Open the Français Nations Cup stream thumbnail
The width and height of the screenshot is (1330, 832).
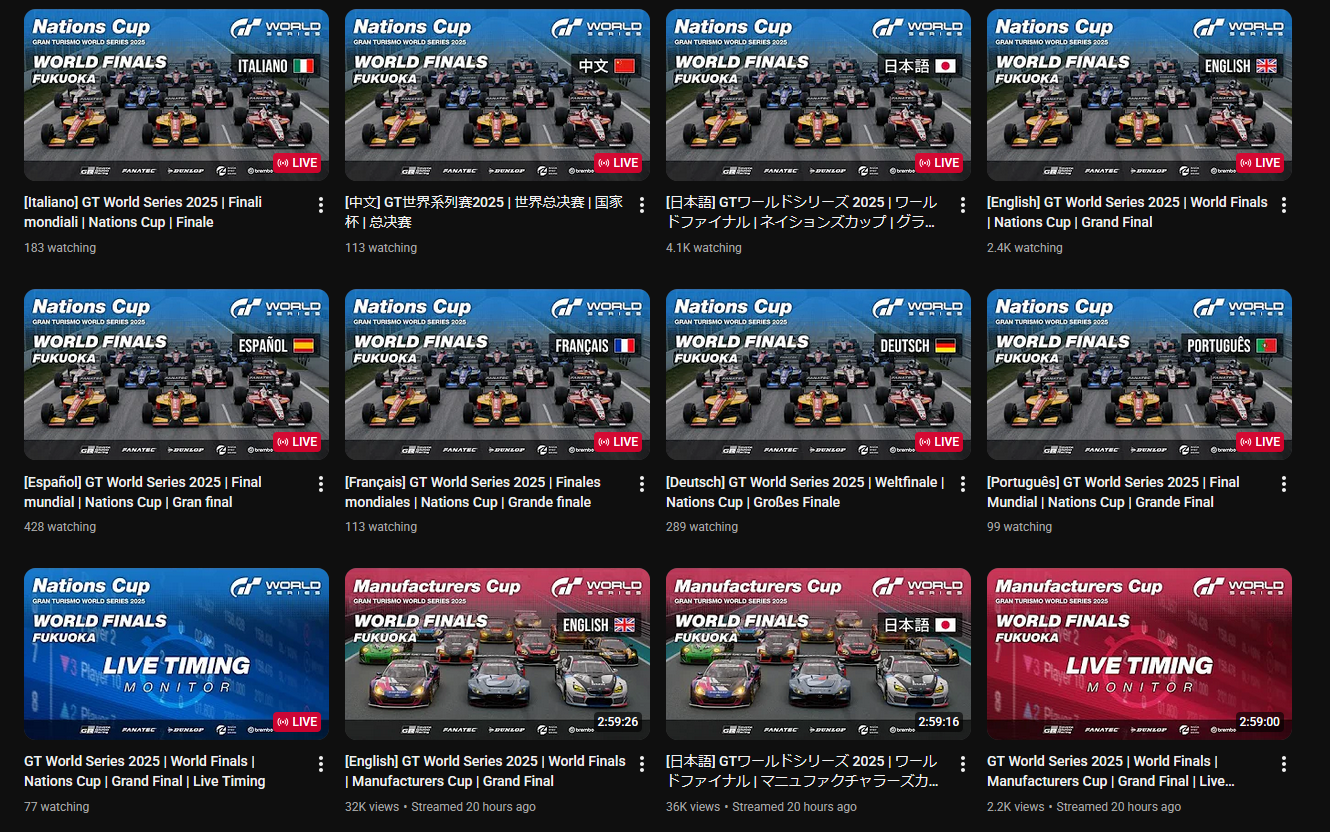point(497,375)
